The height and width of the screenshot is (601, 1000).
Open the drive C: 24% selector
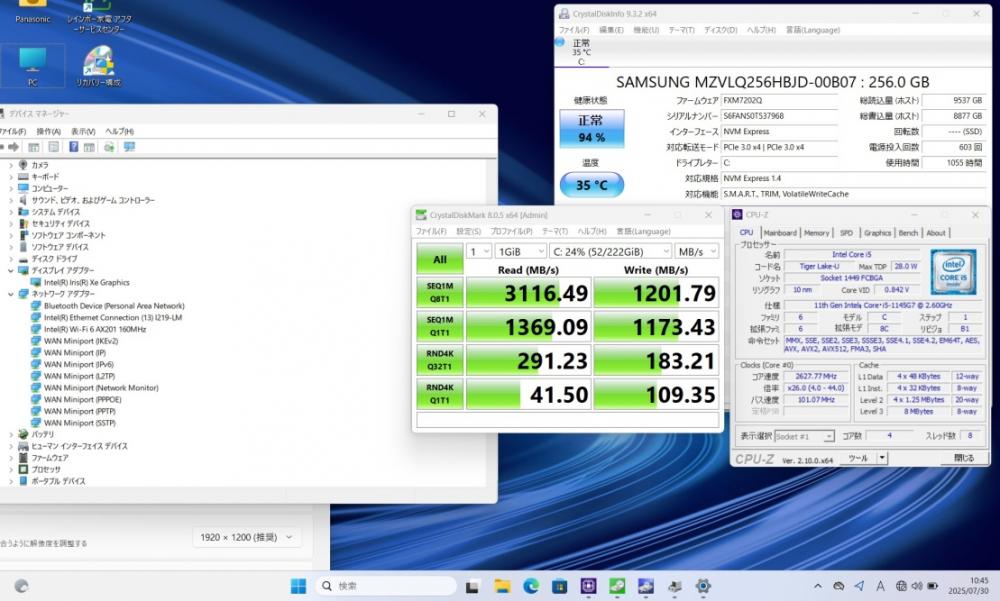610,251
